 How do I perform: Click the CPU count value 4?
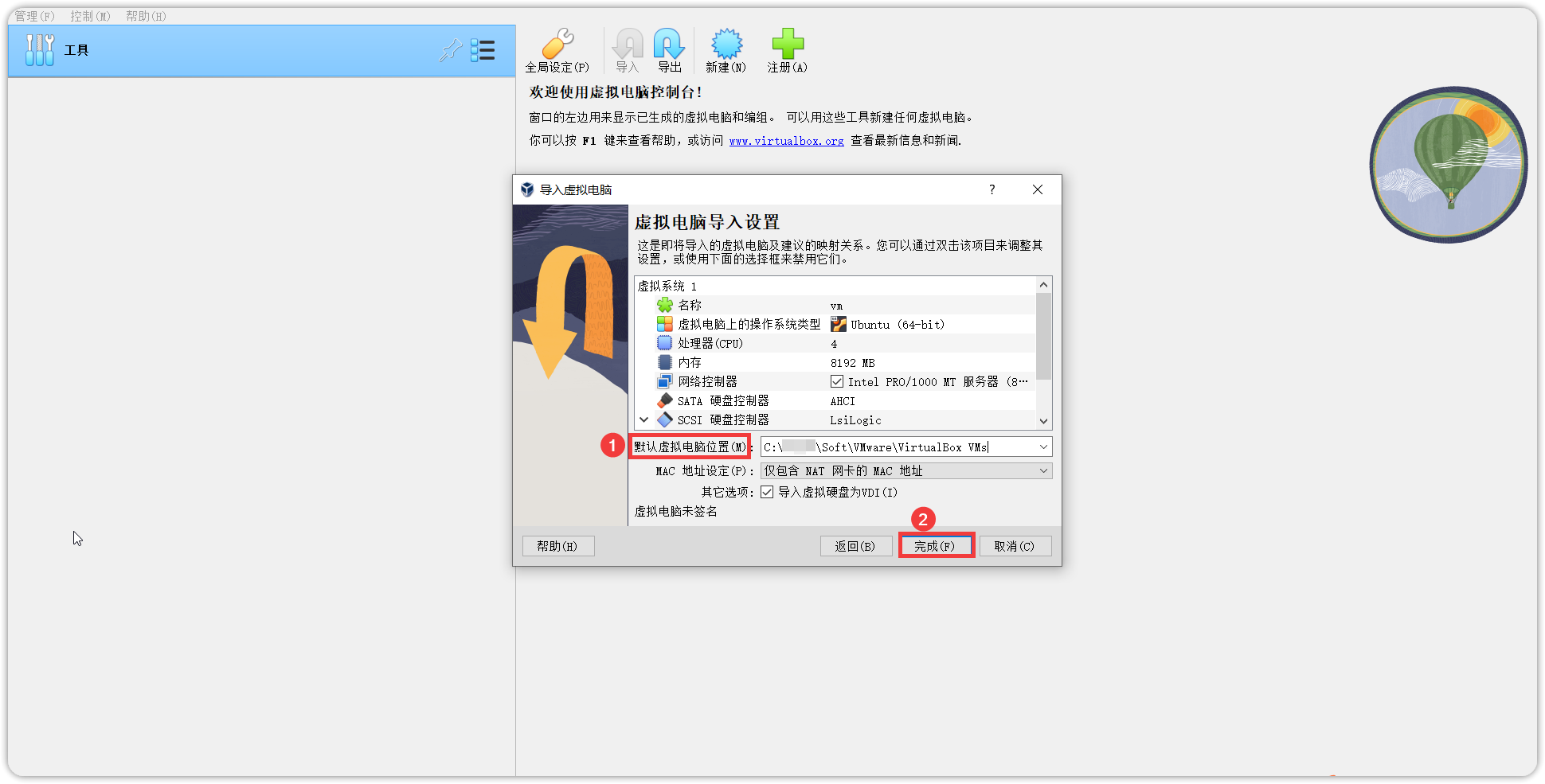(x=834, y=344)
